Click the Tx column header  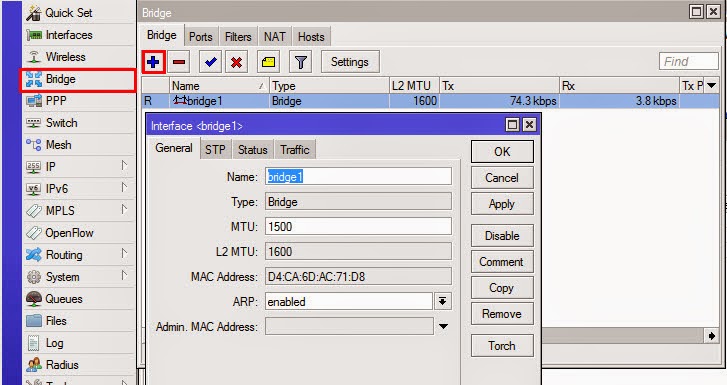click(499, 85)
